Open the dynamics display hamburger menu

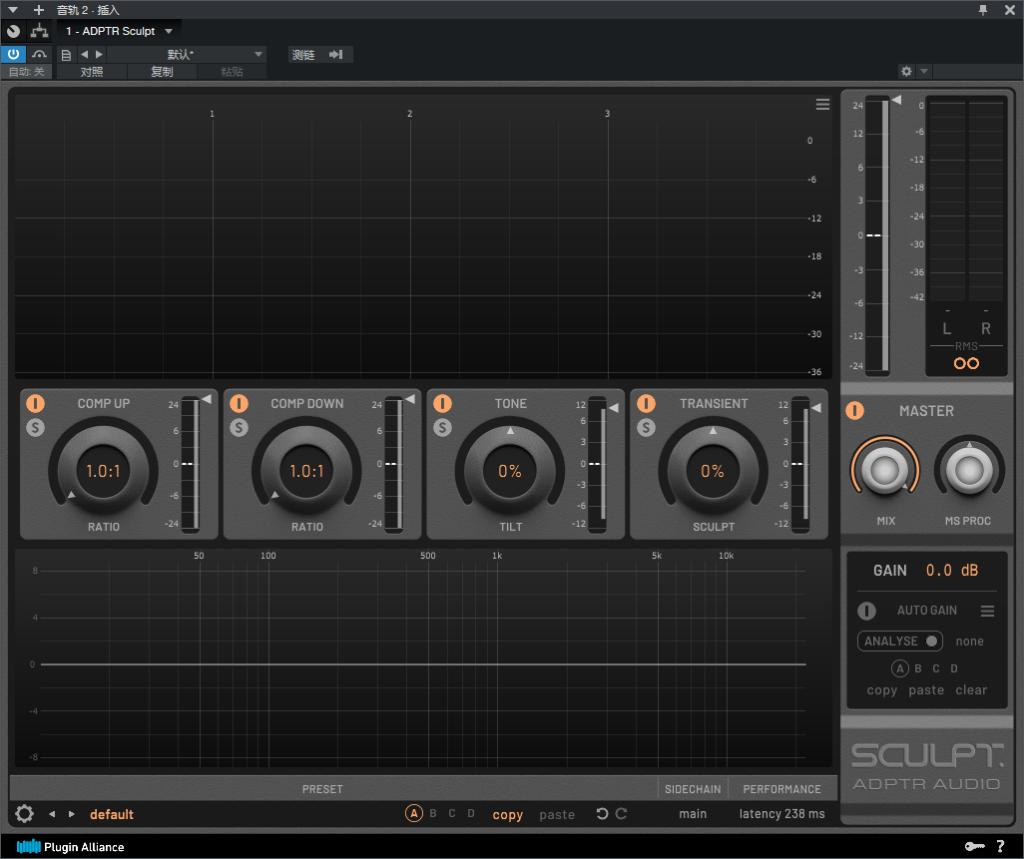click(822, 105)
